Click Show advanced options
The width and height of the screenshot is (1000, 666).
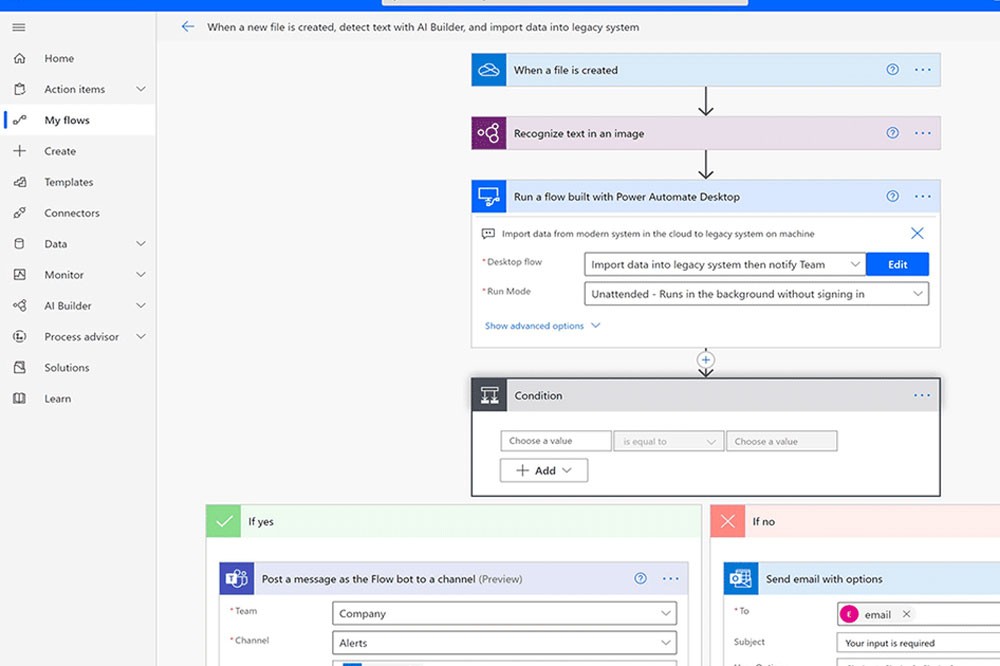click(x=536, y=325)
